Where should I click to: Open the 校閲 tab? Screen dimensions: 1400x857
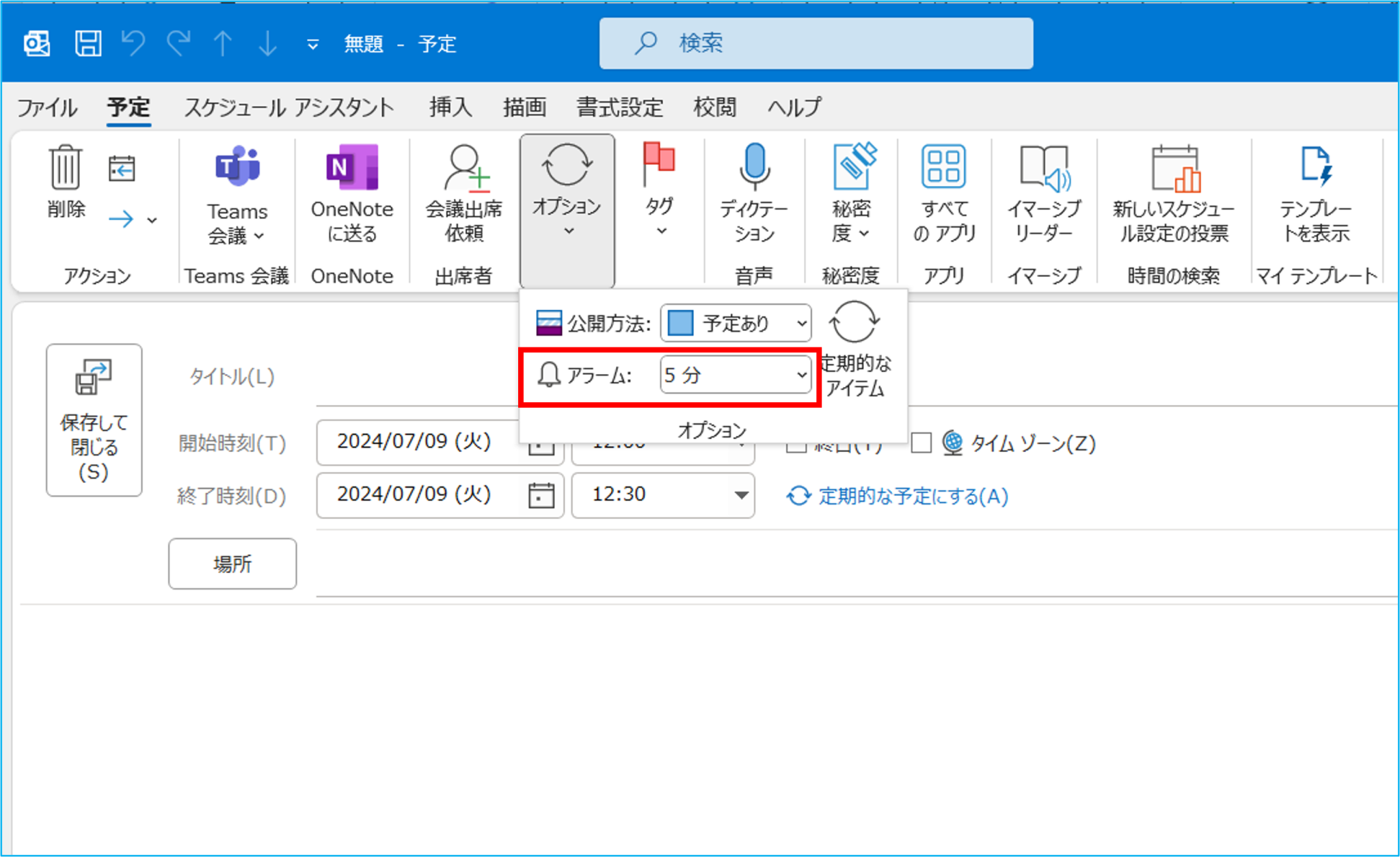click(715, 107)
